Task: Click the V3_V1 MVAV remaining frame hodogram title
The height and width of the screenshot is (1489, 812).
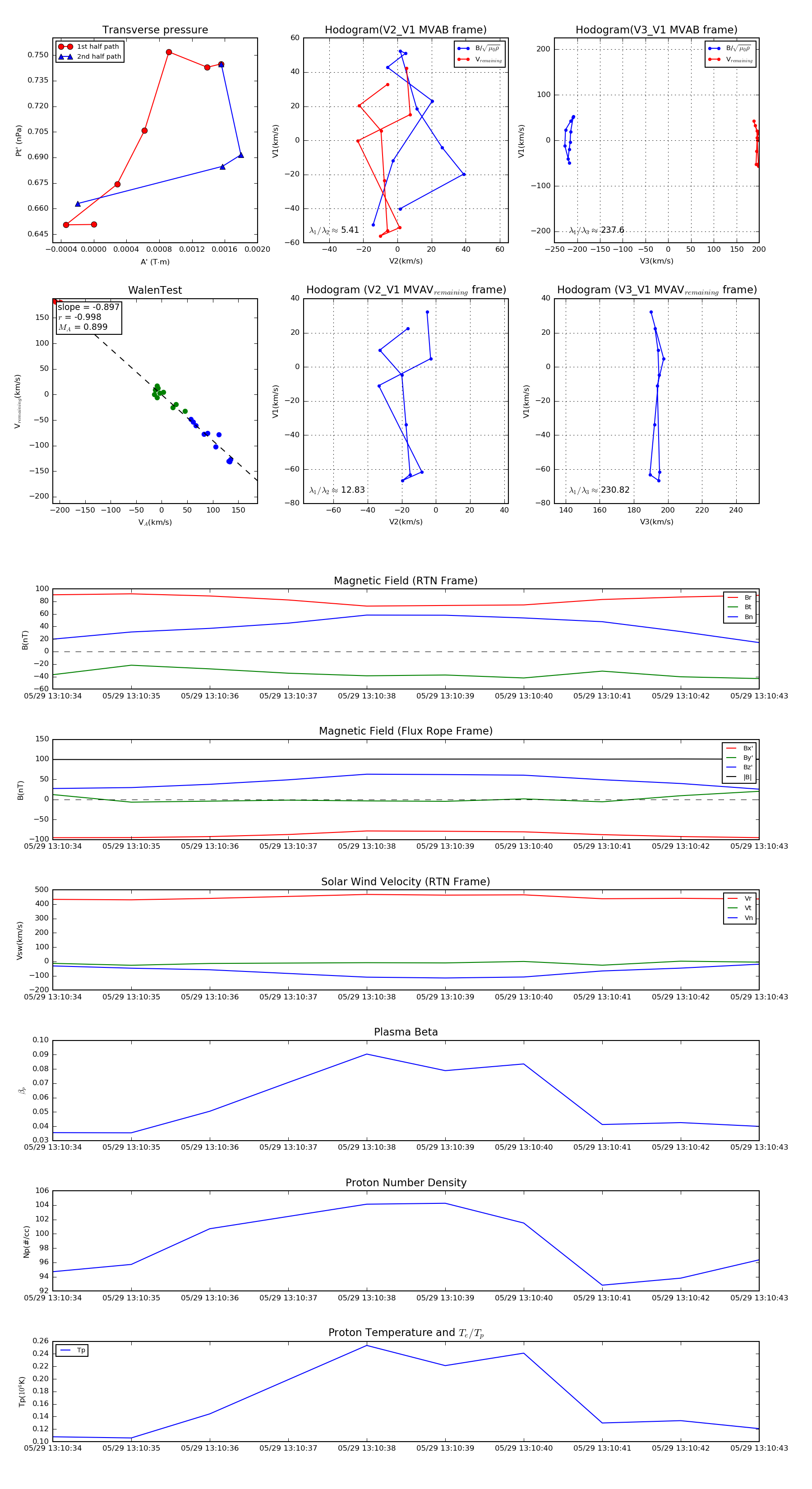Action: click(x=656, y=290)
